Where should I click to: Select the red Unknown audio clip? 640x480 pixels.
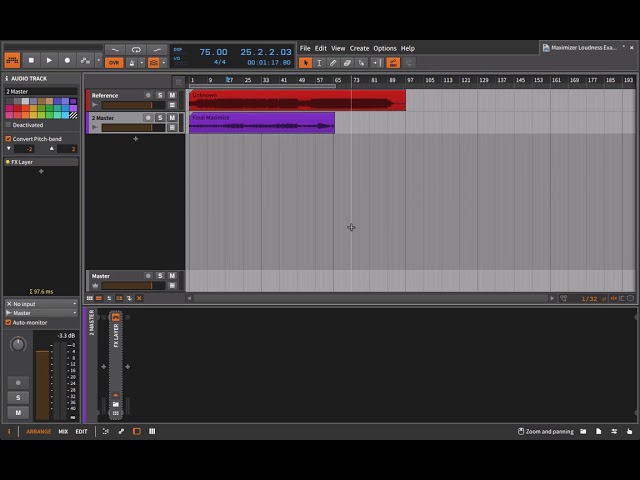[297, 100]
